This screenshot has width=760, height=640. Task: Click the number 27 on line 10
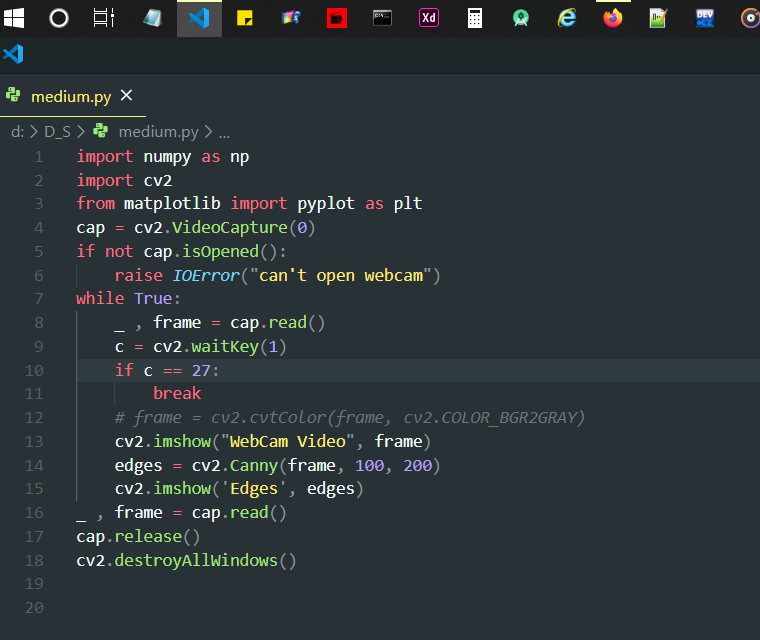tap(201, 370)
